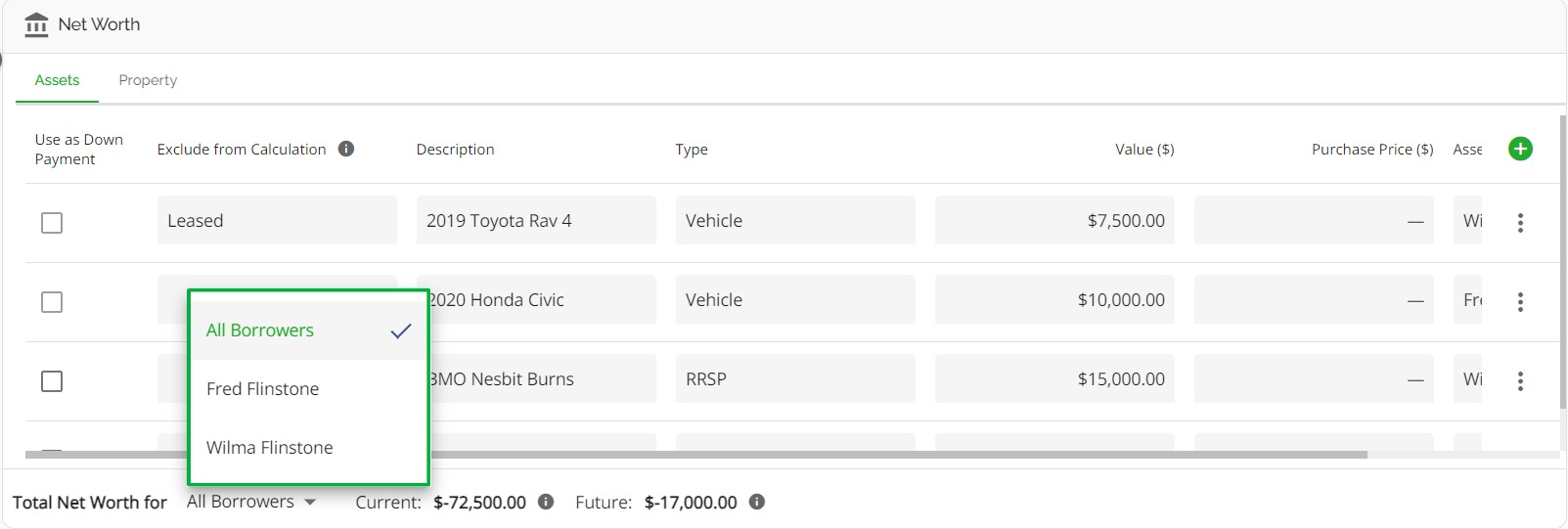Click the Leased exclude-from-calculation field
This screenshot has width=1568, height=529.
click(277, 220)
